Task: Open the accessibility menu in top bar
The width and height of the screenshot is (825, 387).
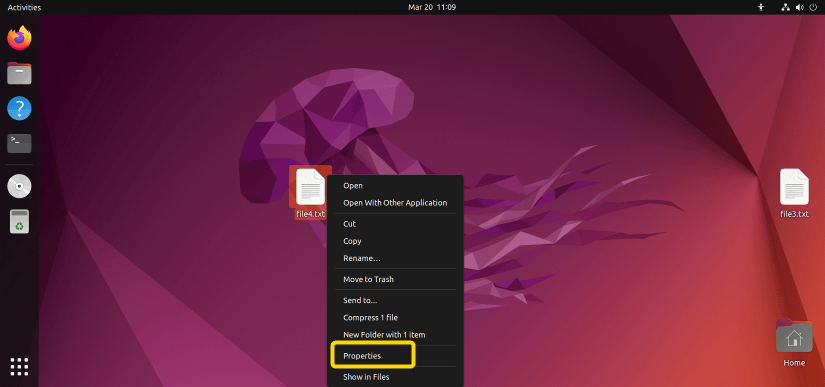Action: click(760, 7)
